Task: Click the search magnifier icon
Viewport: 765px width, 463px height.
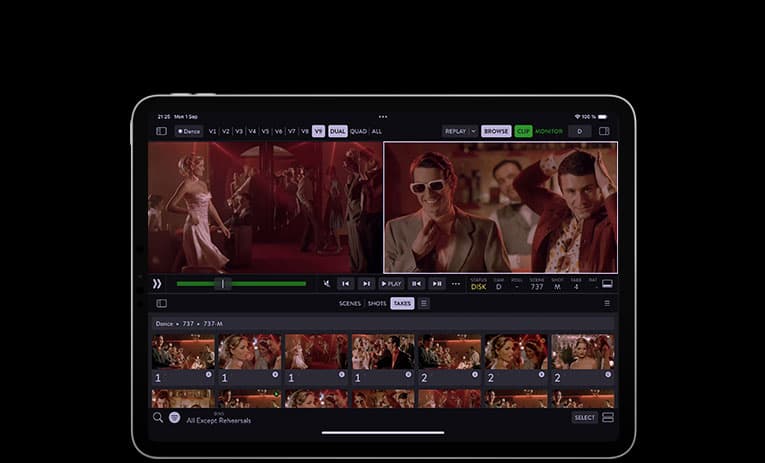Action: point(158,417)
